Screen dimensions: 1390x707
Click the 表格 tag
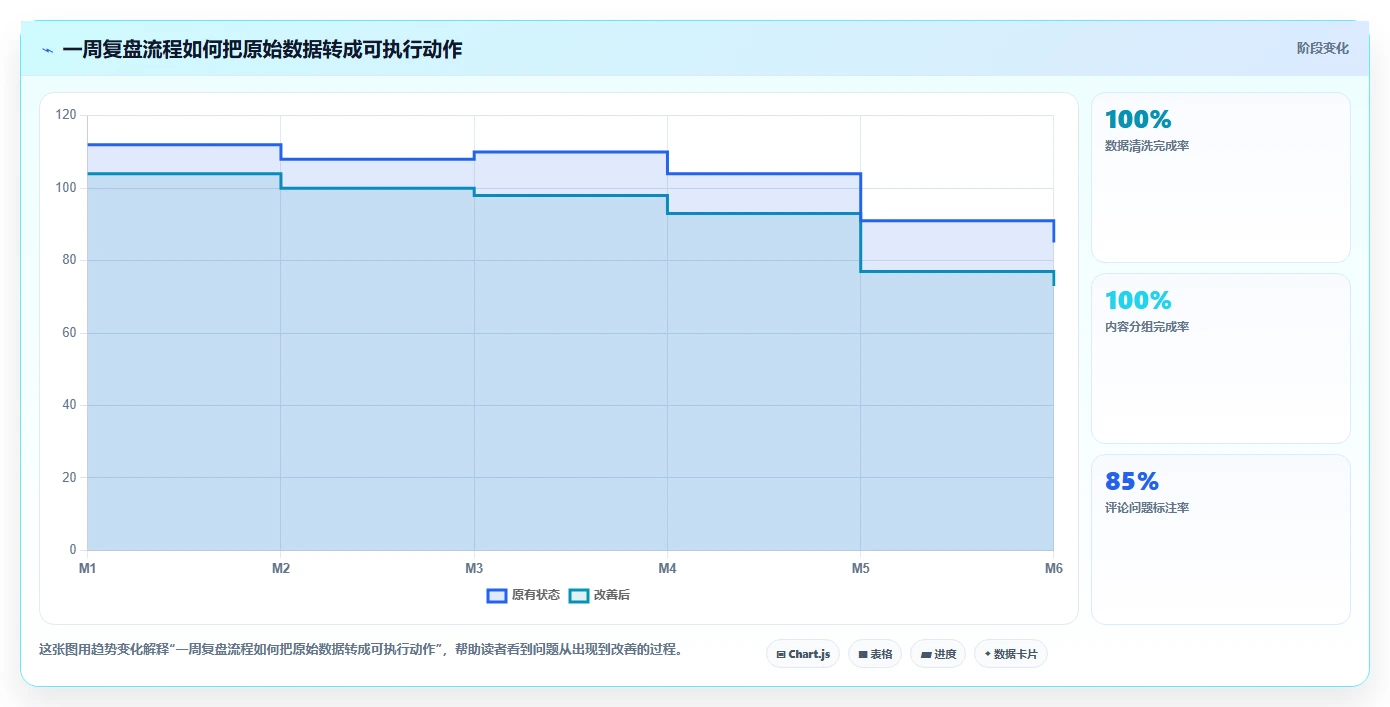pyautogui.click(x=875, y=654)
